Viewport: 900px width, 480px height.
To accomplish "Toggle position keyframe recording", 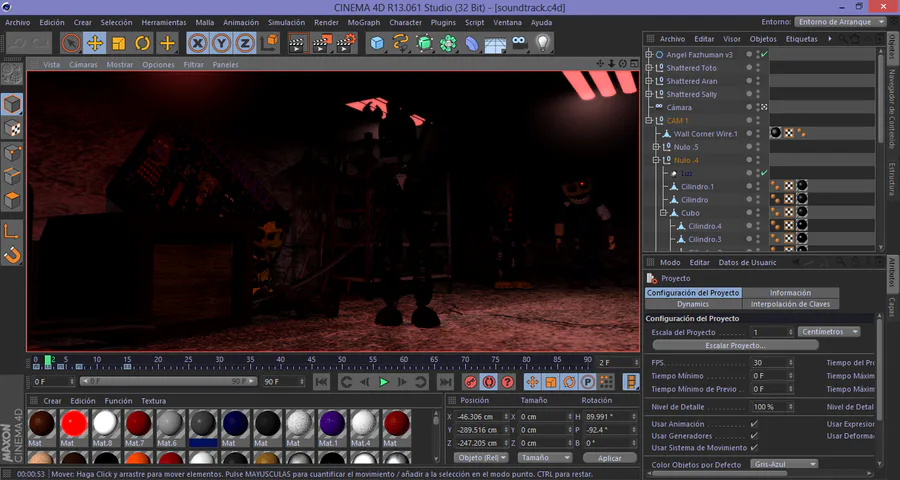I will (x=532, y=382).
